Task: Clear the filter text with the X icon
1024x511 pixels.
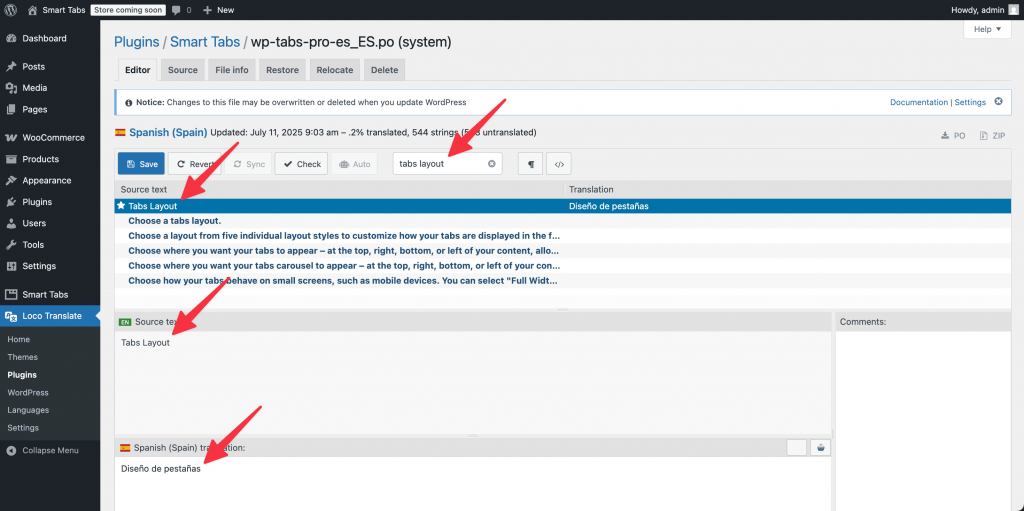Action: (x=492, y=164)
